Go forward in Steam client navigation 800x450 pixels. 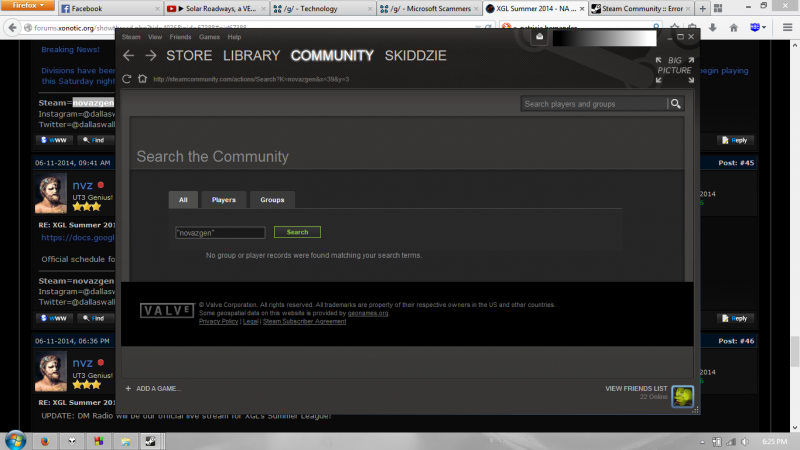151,55
